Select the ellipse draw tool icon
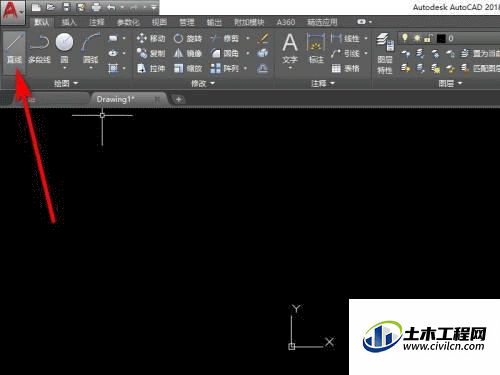 click(113, 53)
